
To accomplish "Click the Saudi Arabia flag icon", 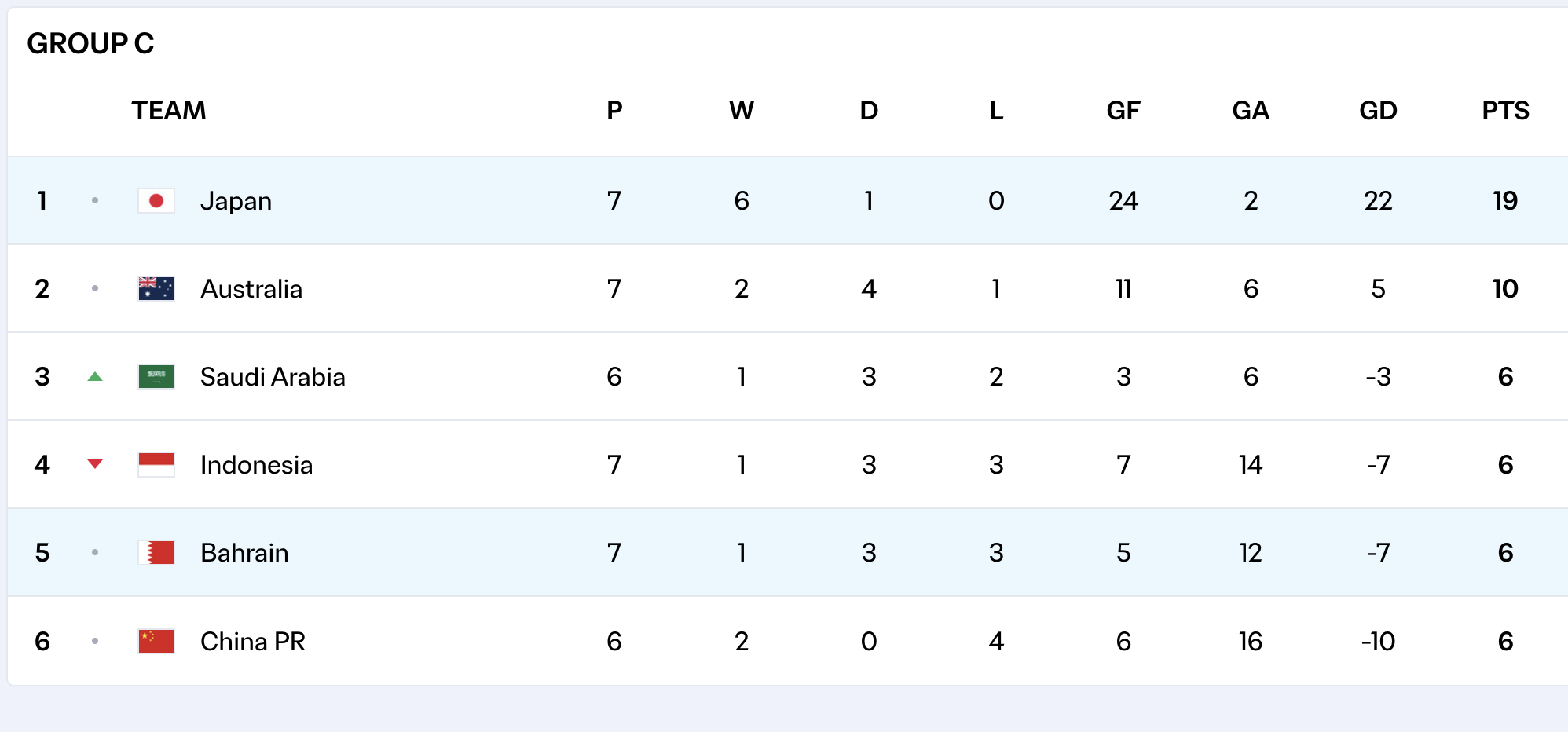I will point(156,377).
